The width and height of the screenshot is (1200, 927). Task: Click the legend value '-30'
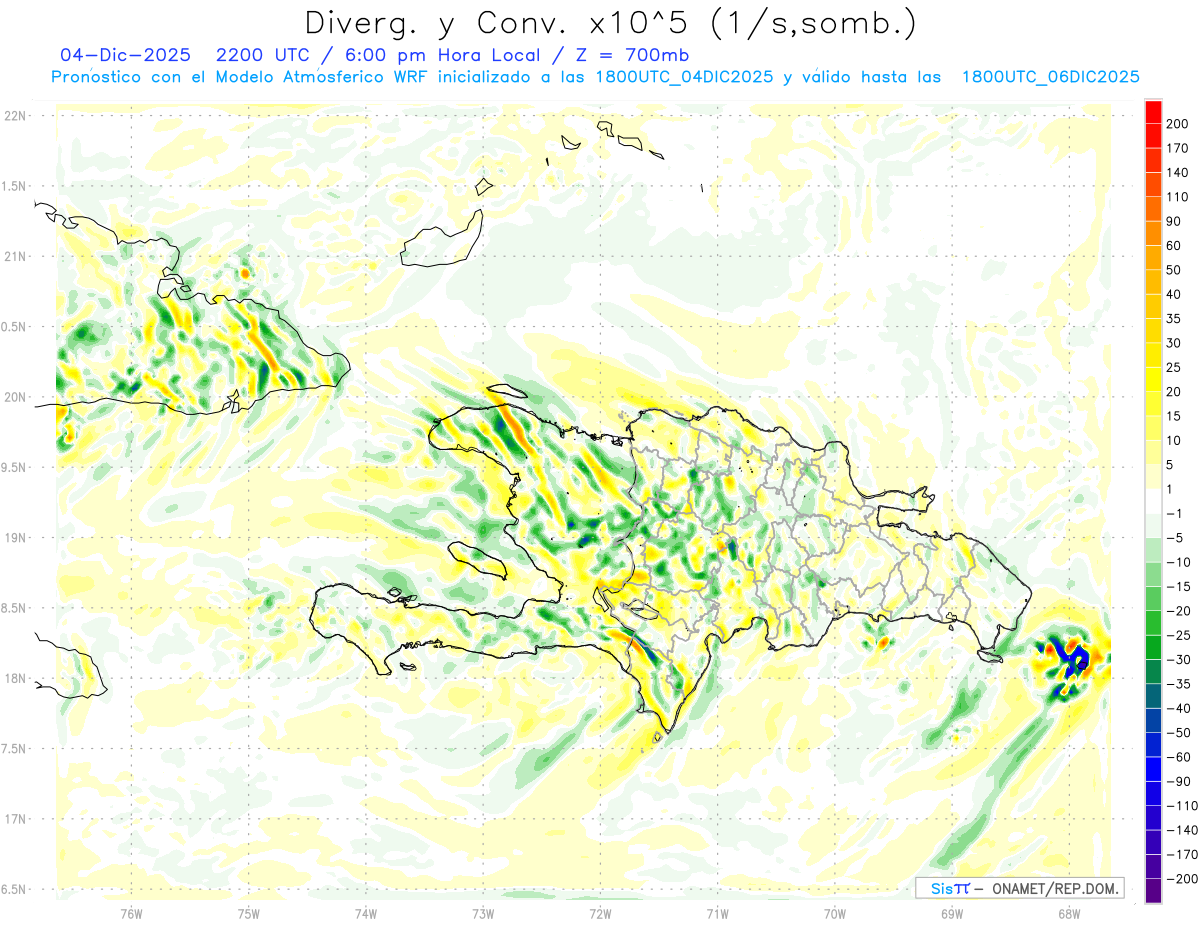(x=1181, y=659)
